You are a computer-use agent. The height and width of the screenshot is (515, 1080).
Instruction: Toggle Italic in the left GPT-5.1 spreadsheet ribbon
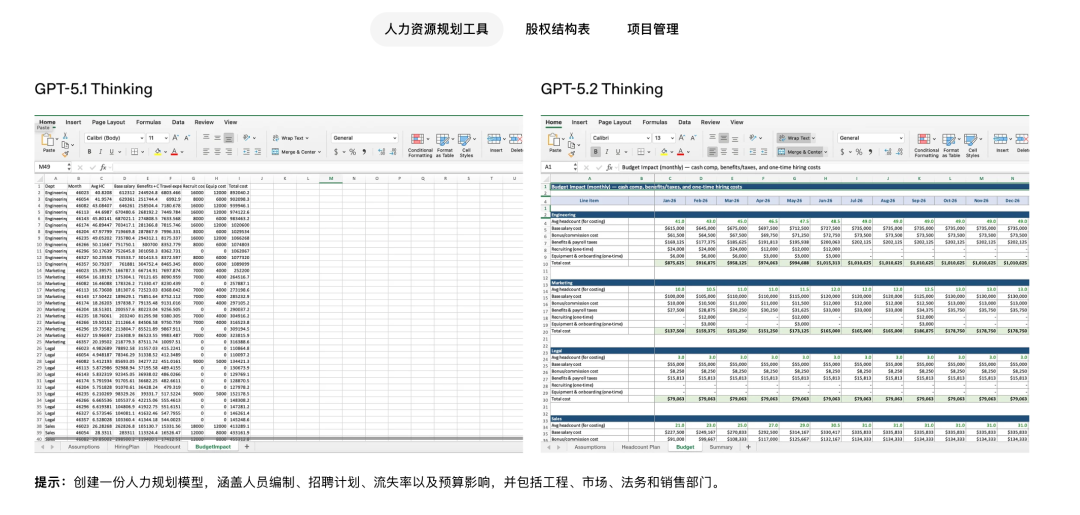pyautogui.click(x=100, y=152)
